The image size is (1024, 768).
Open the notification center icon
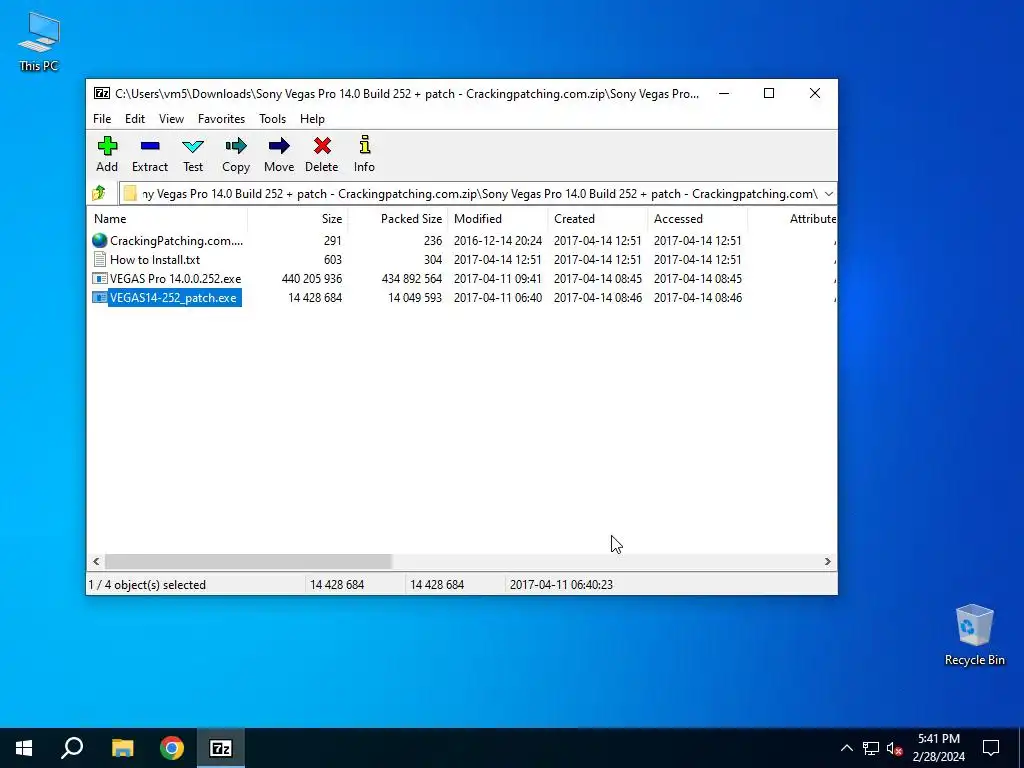coord(991,748)
